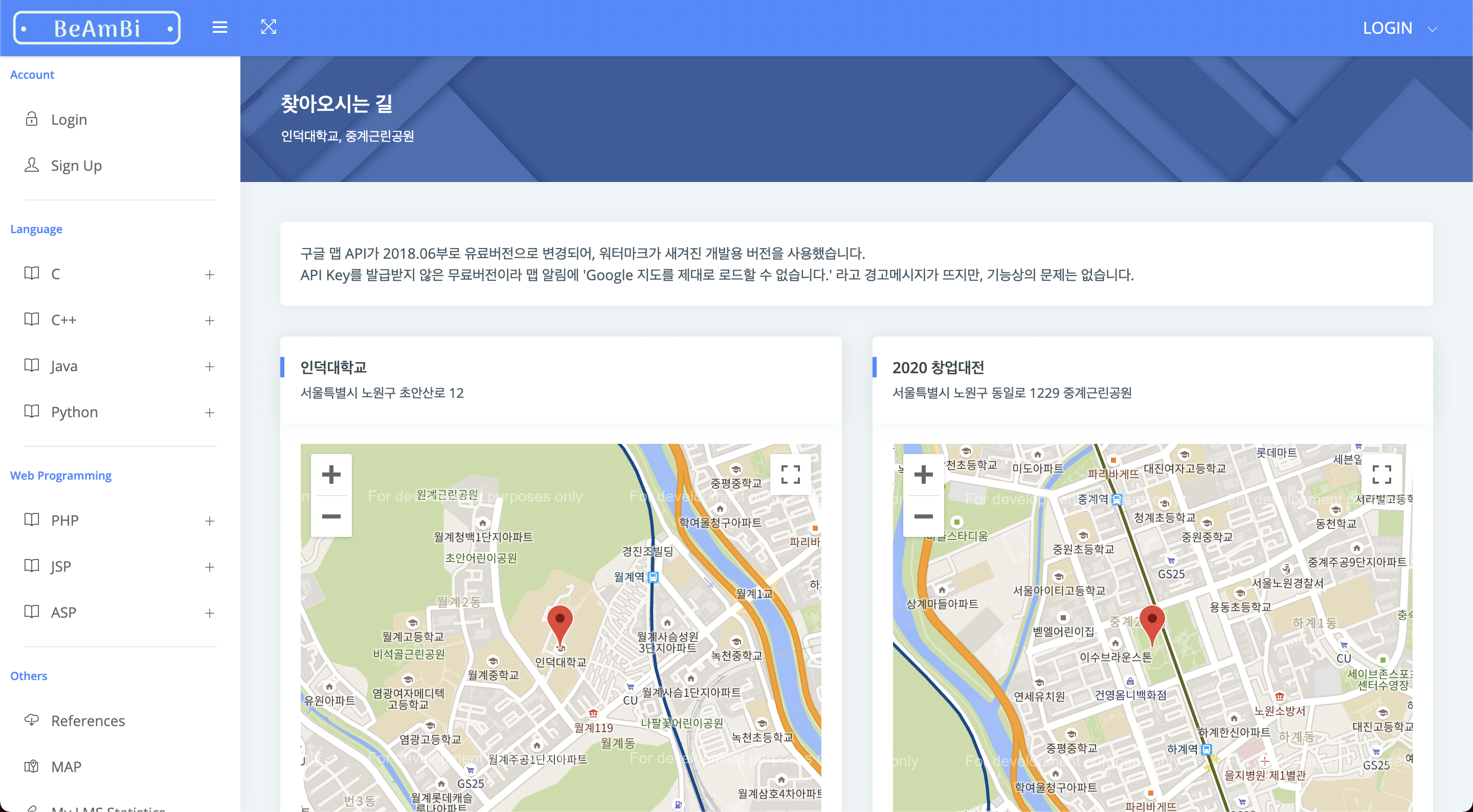This screenshot has width=1473, height=812.
Task: Toggle fullscreen with the header expand icon
Action: coord(268,27)
